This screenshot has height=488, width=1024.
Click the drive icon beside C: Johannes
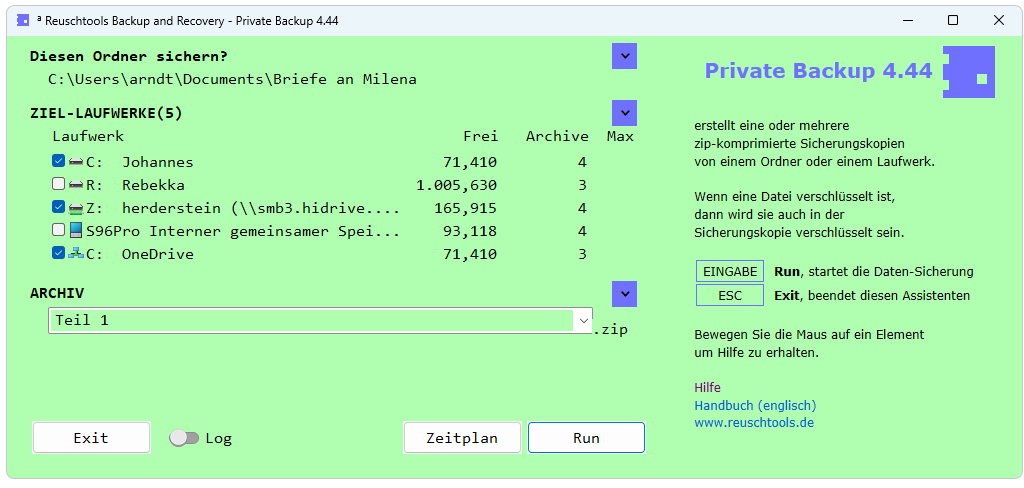click(x=76, y=161)
